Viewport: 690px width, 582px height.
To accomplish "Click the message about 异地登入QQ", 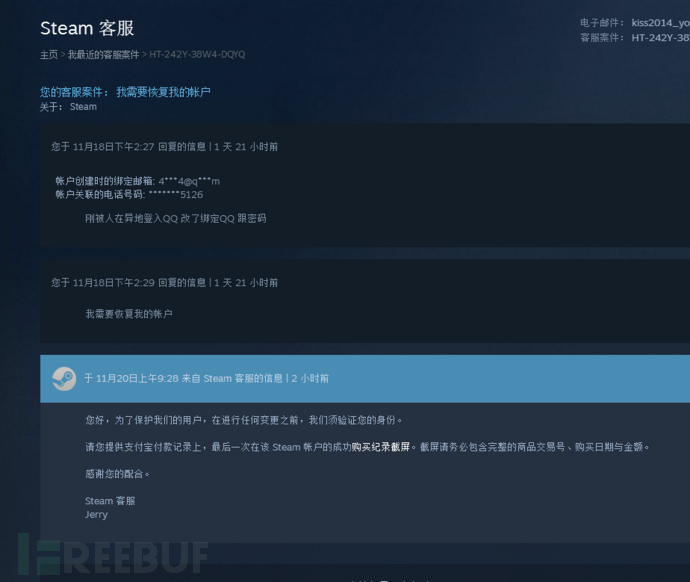I will tap(176, 219).
